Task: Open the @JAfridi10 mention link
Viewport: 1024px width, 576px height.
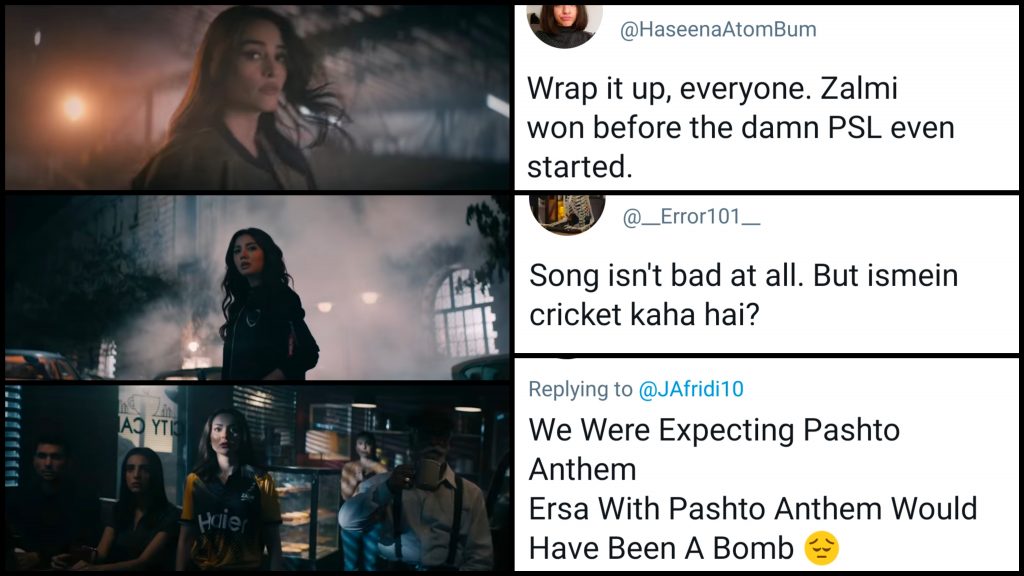Action: point(691,389)
